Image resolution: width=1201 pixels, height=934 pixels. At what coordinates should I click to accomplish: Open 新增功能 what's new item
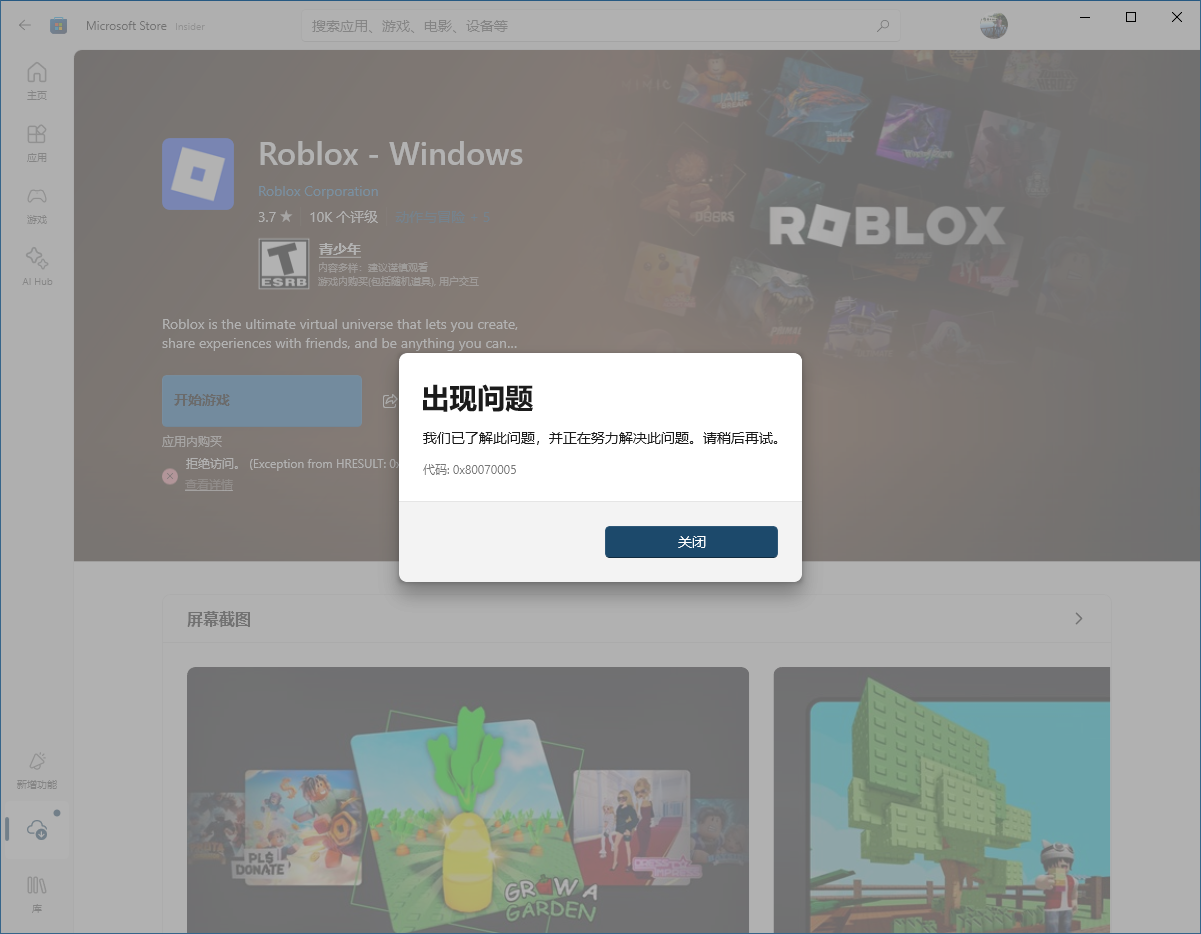click(37, 770)
